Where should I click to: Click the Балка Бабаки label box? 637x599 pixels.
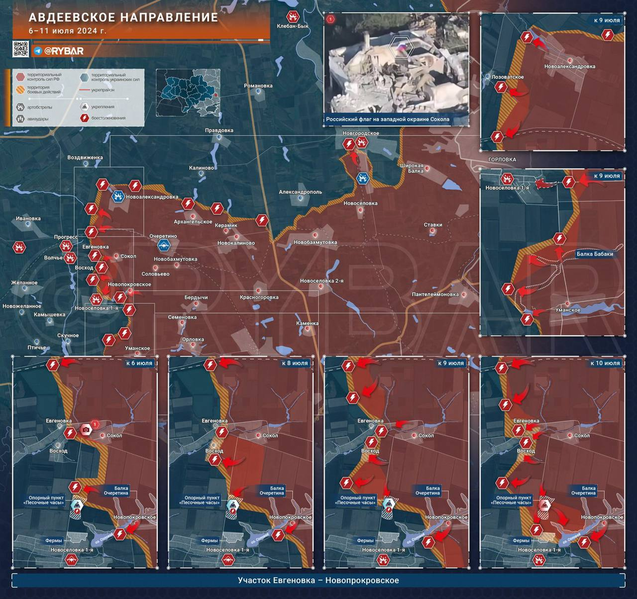594,255
